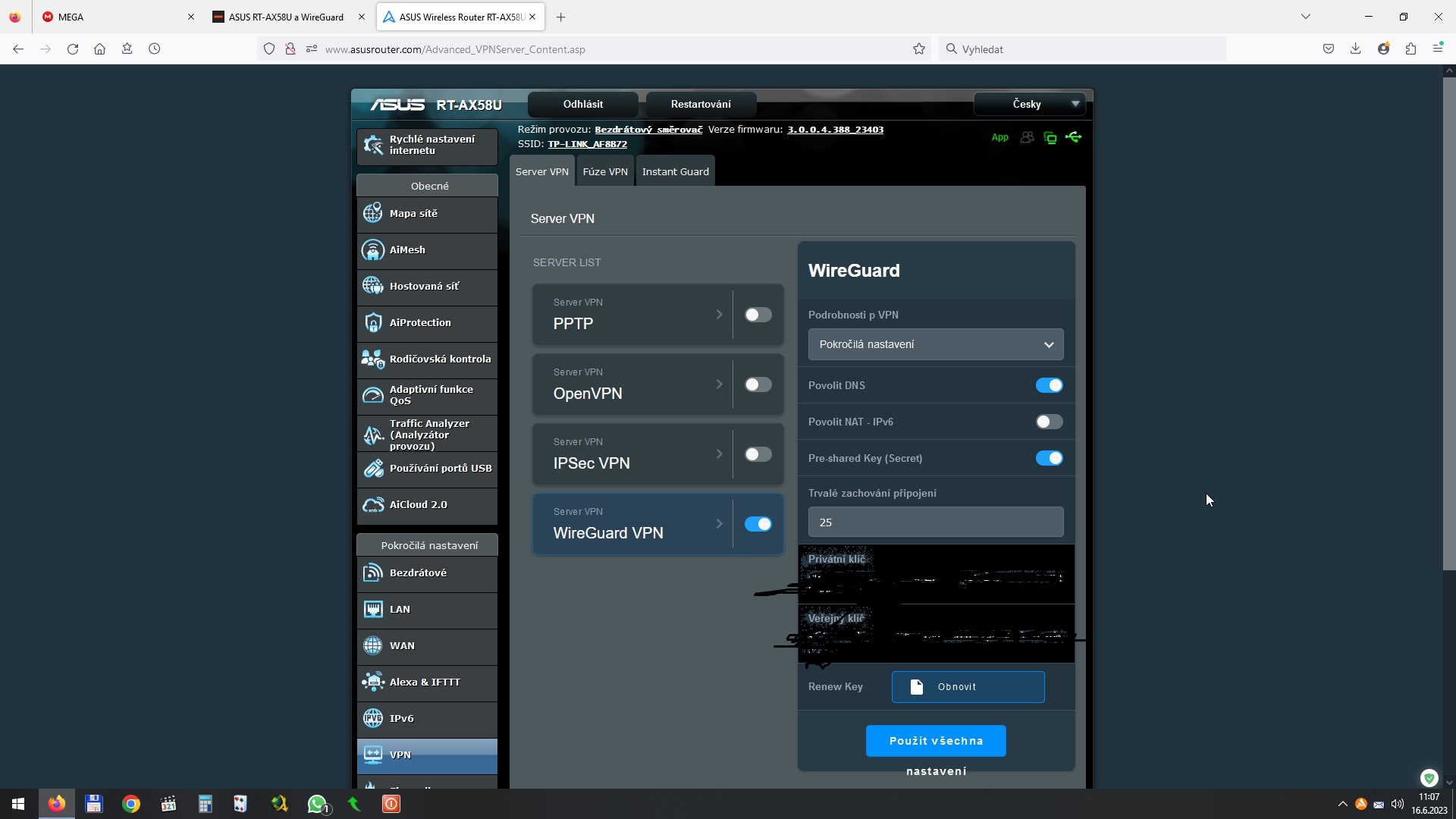Screen dimensions: 1456x819
Task: Click the connected clients status icon
Action: tap(1027, 137)
